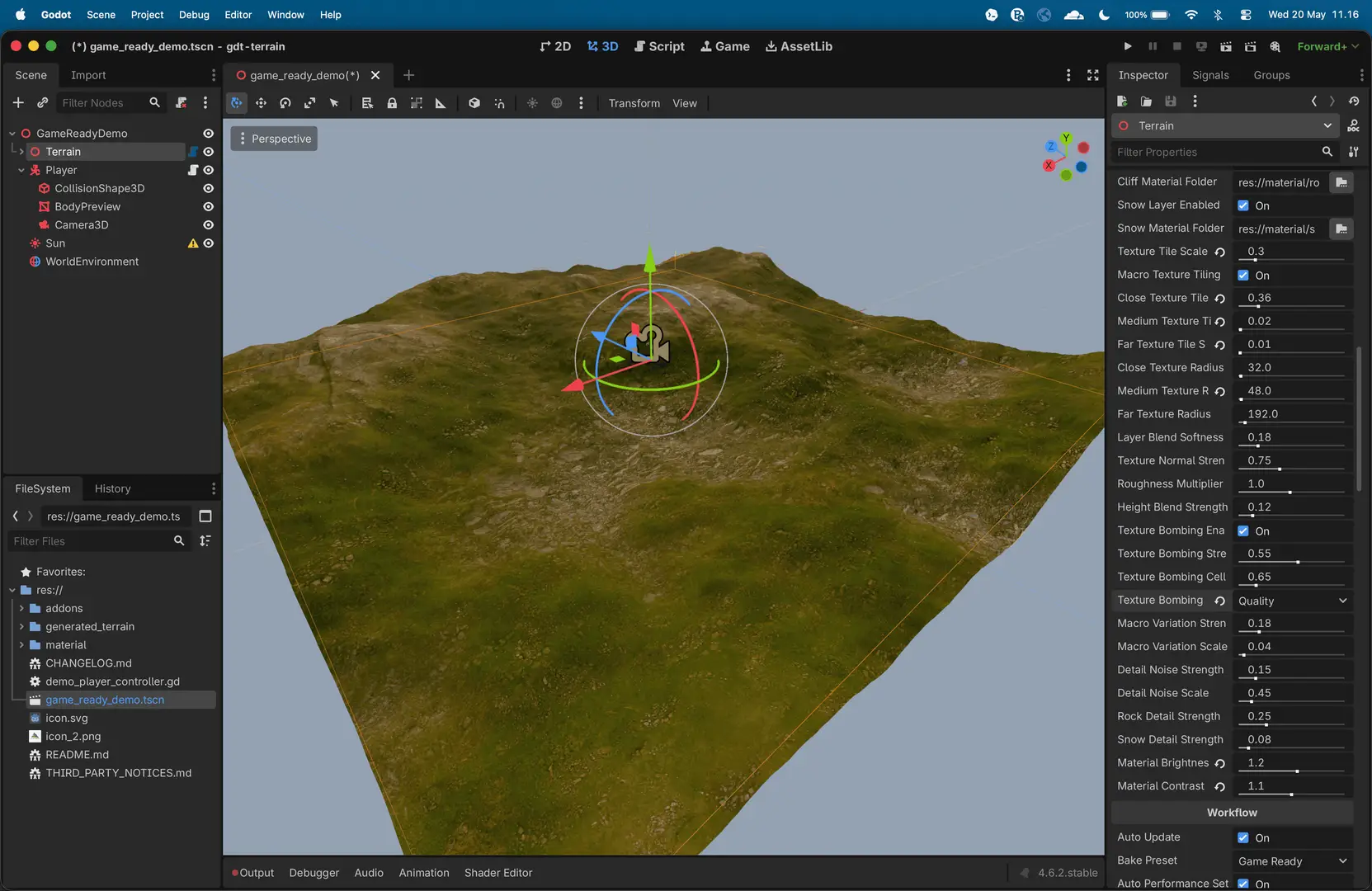
Task: Uncheck Texture Bombing Enabled checkbox
Action: (x=1243, y=531)
